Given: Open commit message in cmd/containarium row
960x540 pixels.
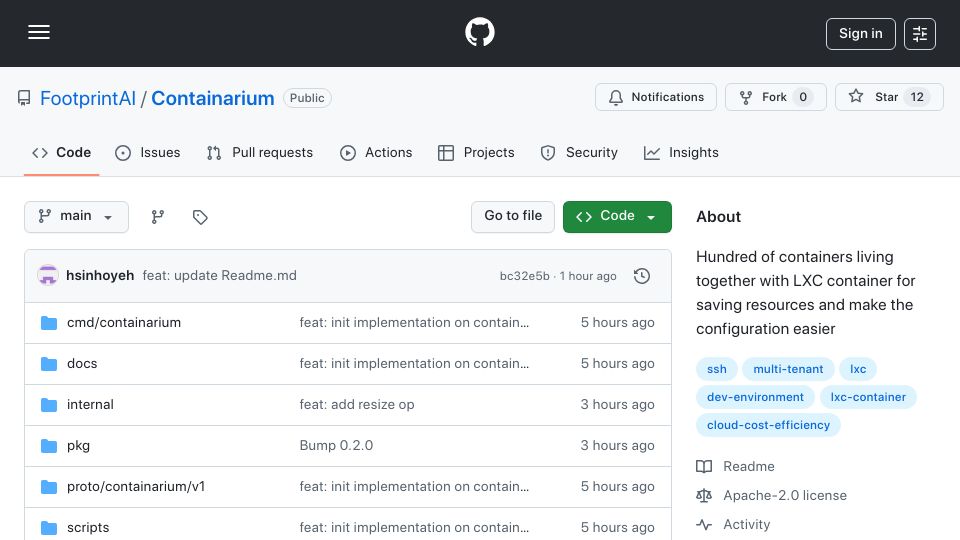Looking at the screenshot, I should pyautogui.click(x=414, y=323).
